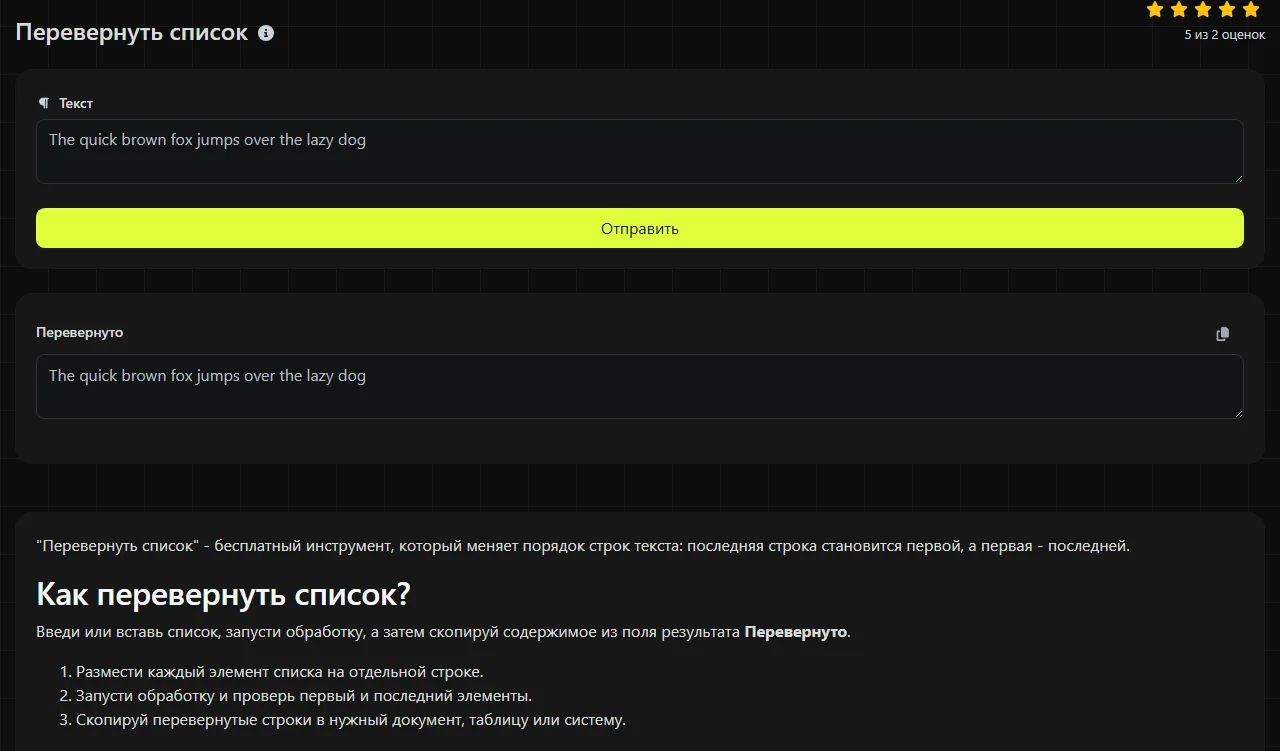1280x751 pixels.
Task: Click list step "Размести каждый элемент списка"
Action: tap(280, 672)
